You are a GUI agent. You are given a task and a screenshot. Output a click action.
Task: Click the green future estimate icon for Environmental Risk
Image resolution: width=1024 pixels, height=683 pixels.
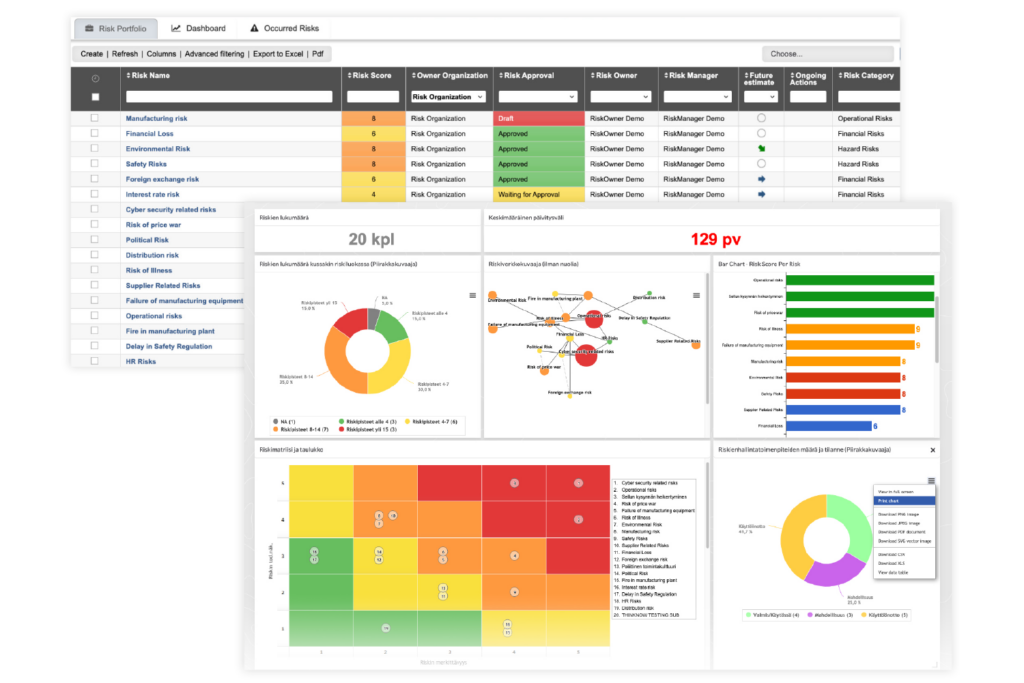click(761, 149)
